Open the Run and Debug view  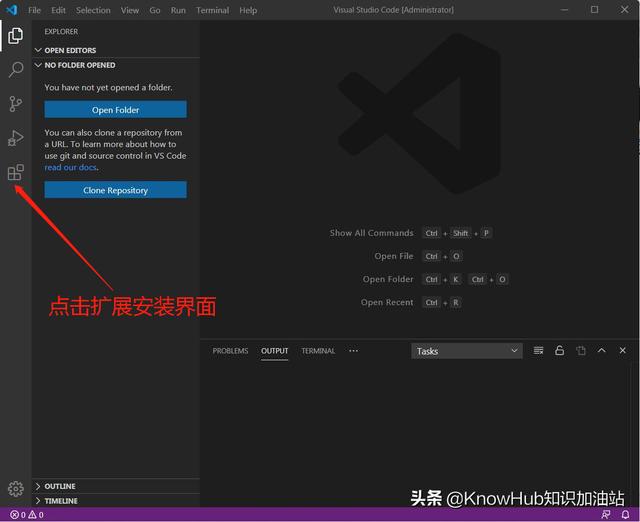(x=16, y=138)
